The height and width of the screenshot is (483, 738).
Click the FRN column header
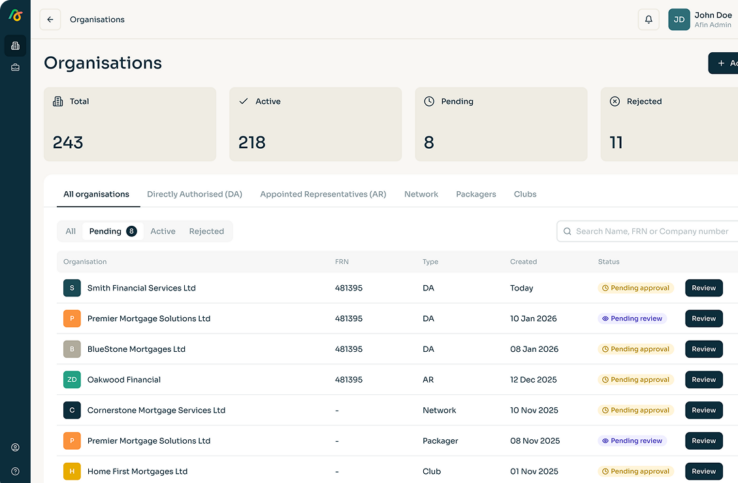click(x=342, y=262)
